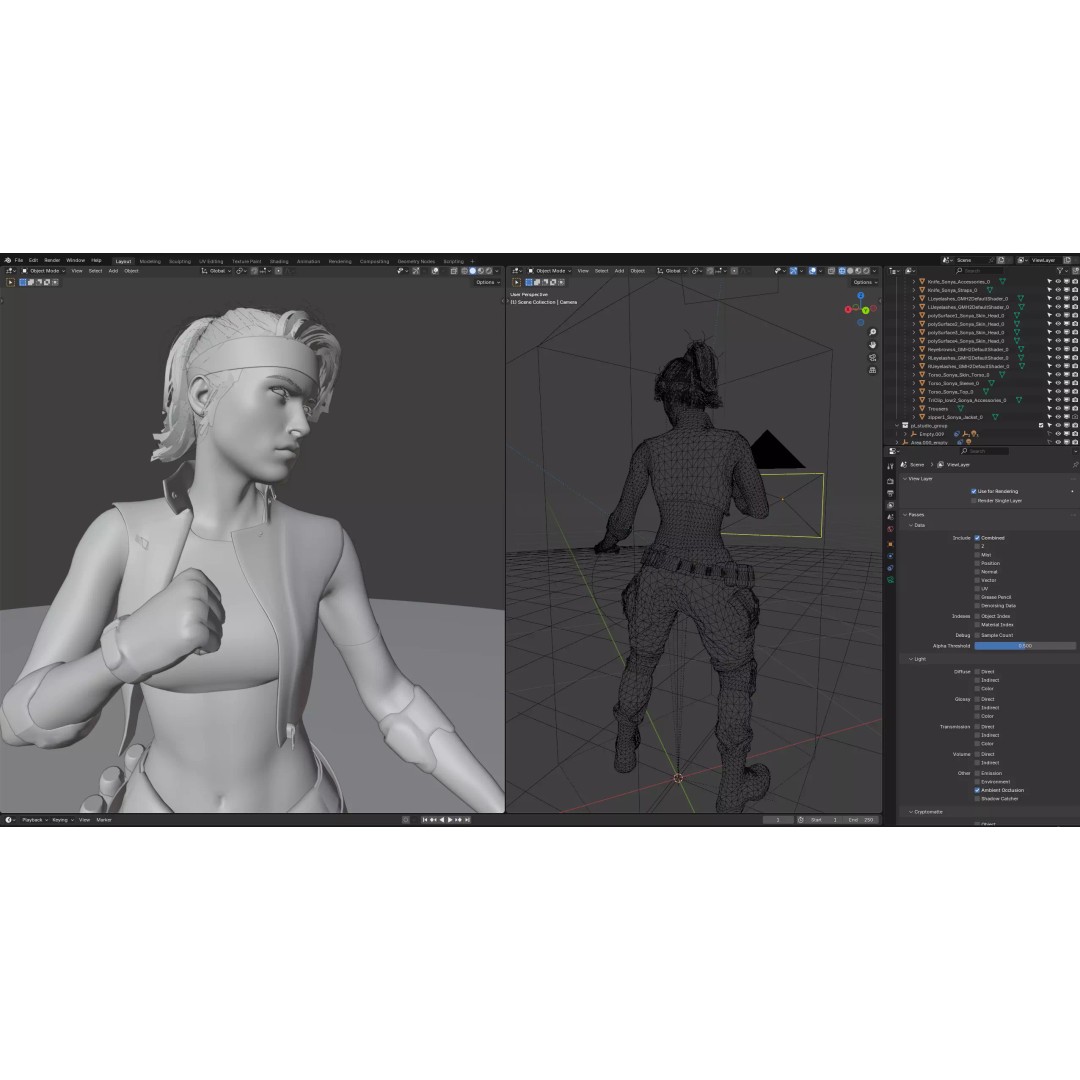Toggle the Combined pass checkbox
This screenshot has width=1080, height=1080.
point(977,538)
